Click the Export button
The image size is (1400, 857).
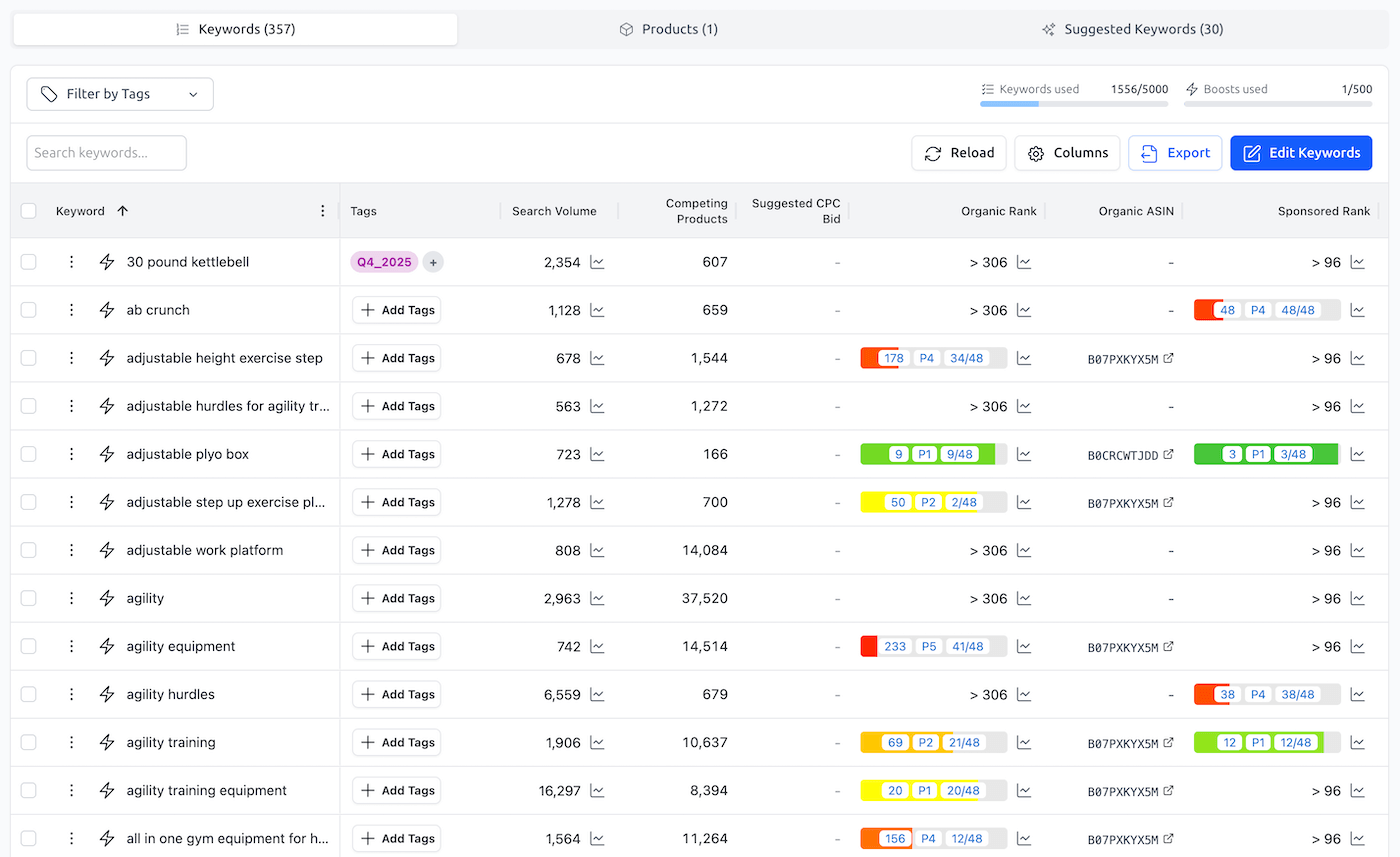[1175, 153]
